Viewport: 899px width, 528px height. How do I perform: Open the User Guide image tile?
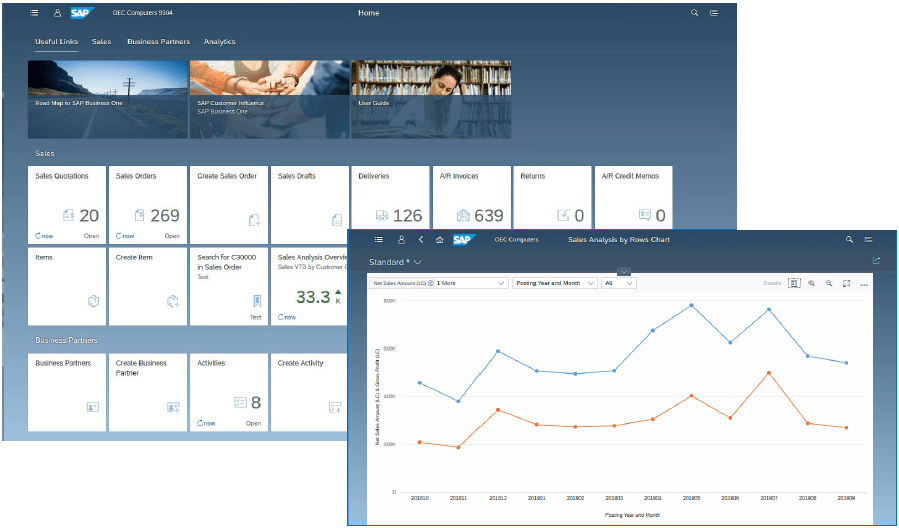point(431,100)
